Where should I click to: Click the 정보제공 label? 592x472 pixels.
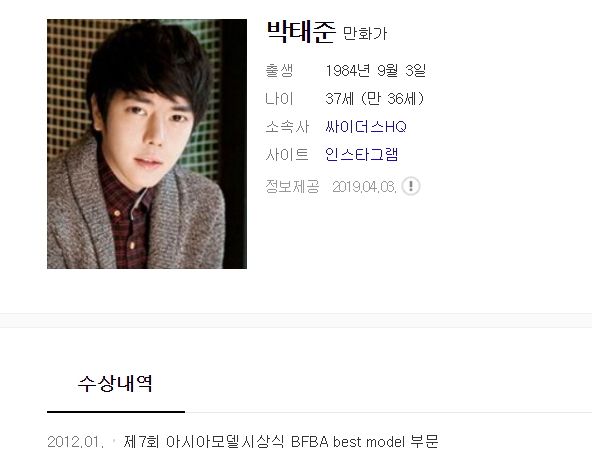[x=292, y=186]
